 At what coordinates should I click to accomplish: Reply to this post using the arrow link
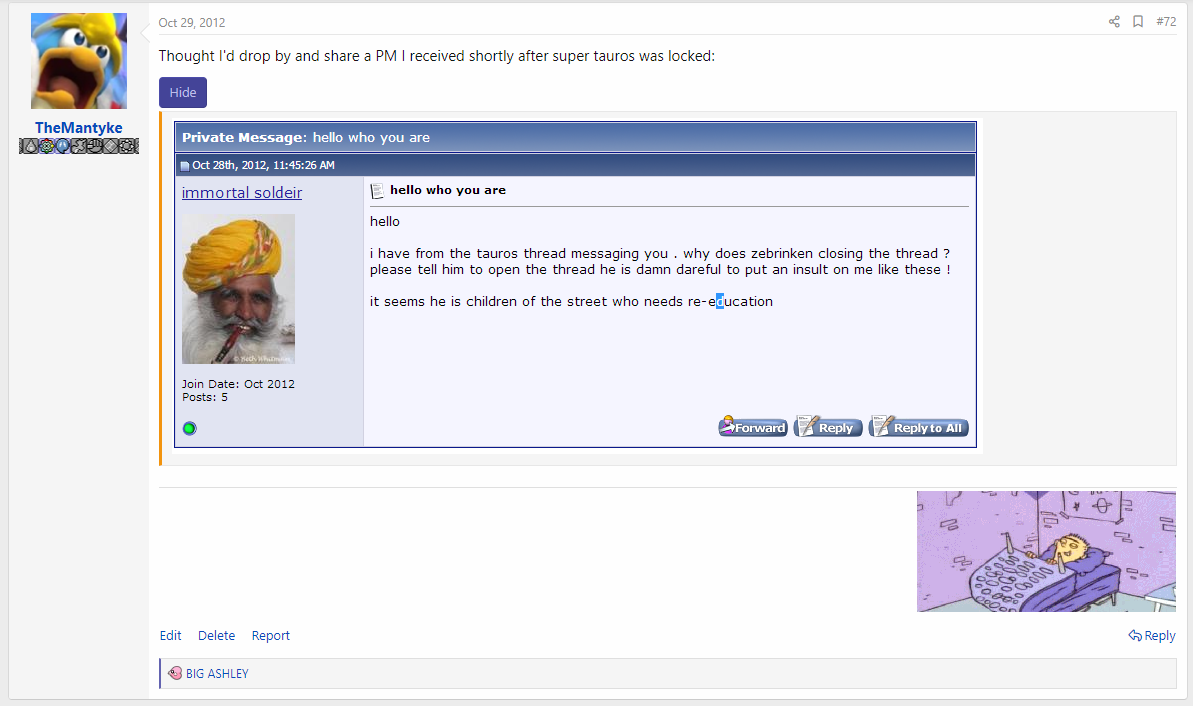(1152, 635)
